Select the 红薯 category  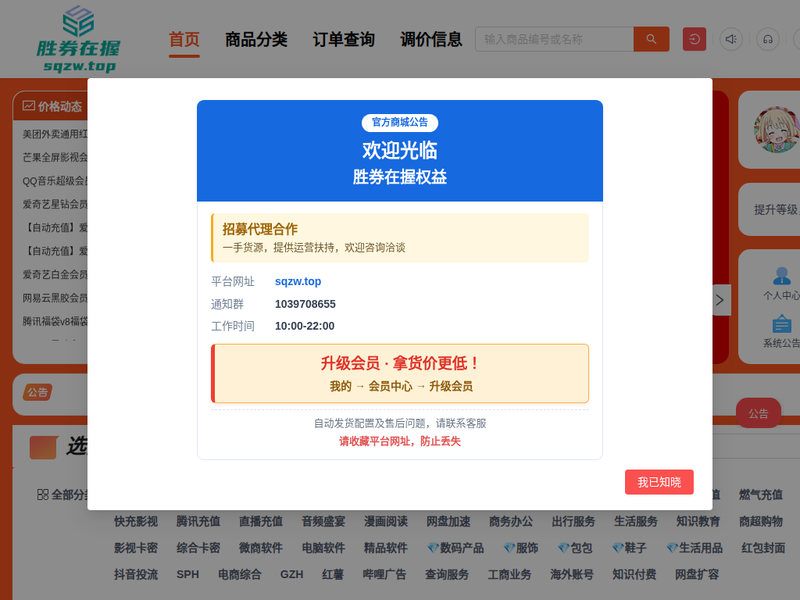point(333,574)
